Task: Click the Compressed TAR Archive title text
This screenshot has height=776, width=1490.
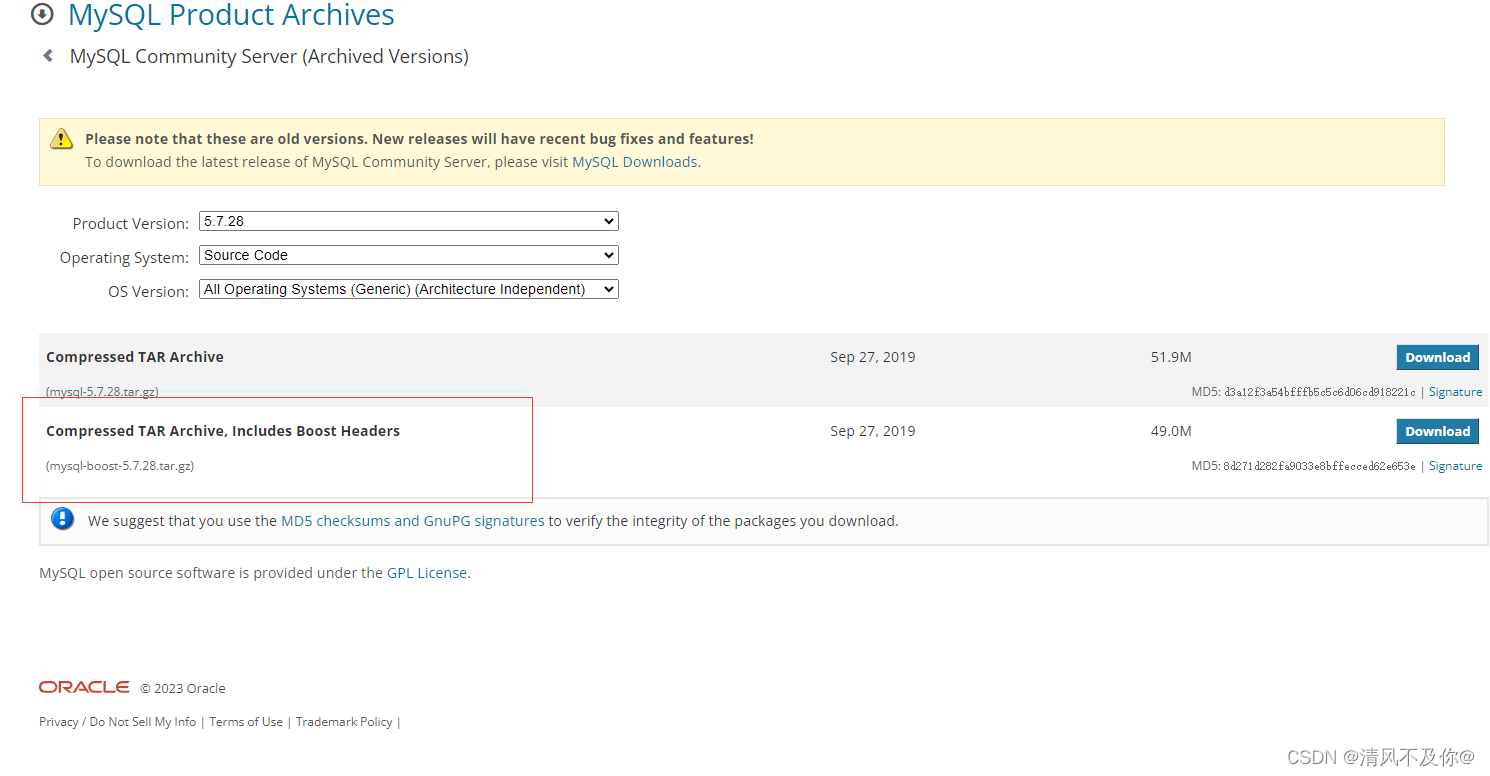Action: (x=135, y=357)
